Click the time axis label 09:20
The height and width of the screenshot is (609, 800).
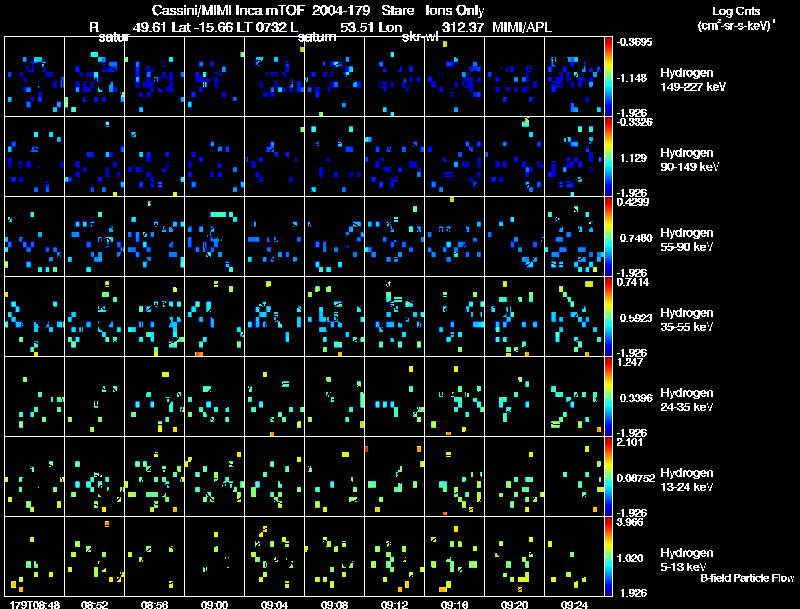[514, 604]
